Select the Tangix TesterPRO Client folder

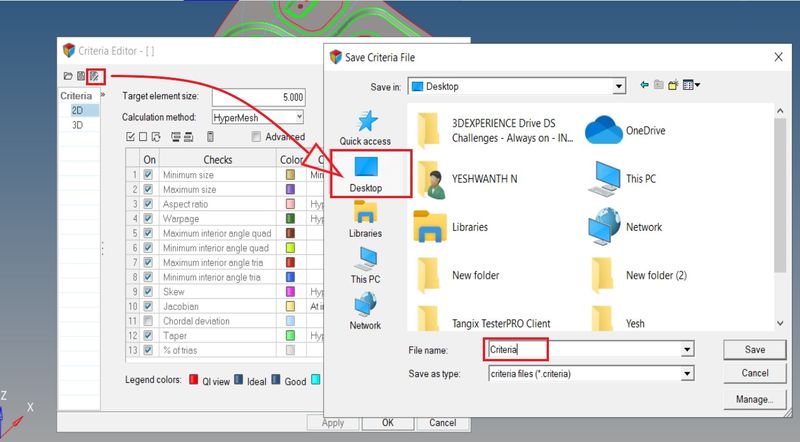point(484,321)
